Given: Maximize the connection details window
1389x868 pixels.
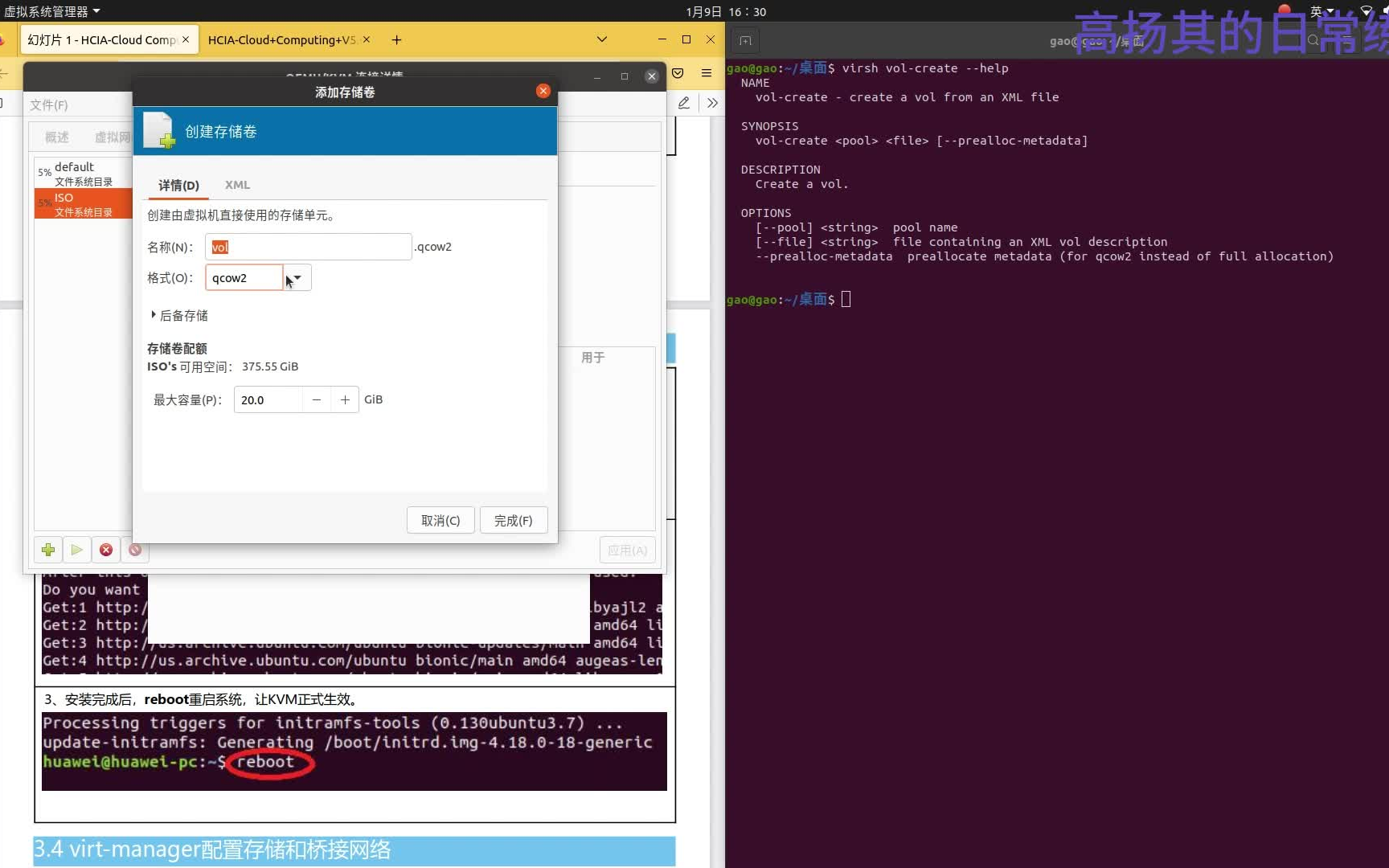Looking at the screenshot, I should (x=625, y=76).
